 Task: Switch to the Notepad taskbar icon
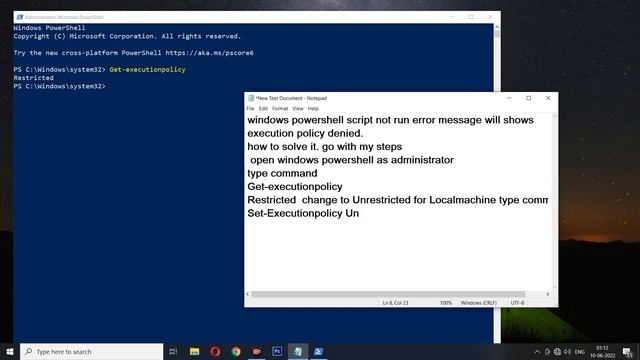tap(298, 351)
